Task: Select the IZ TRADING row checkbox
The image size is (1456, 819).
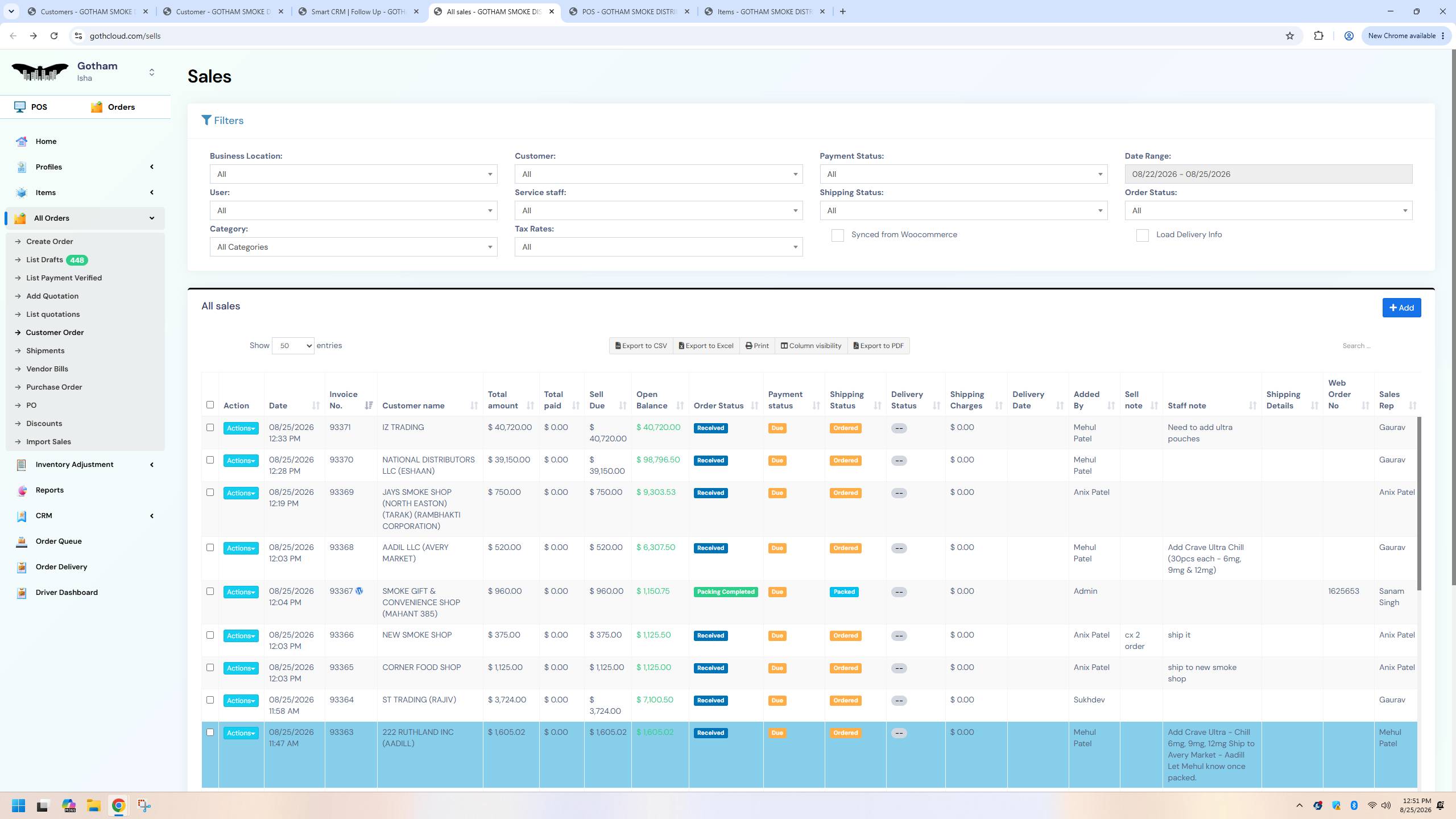Action: tap(210, 428)
